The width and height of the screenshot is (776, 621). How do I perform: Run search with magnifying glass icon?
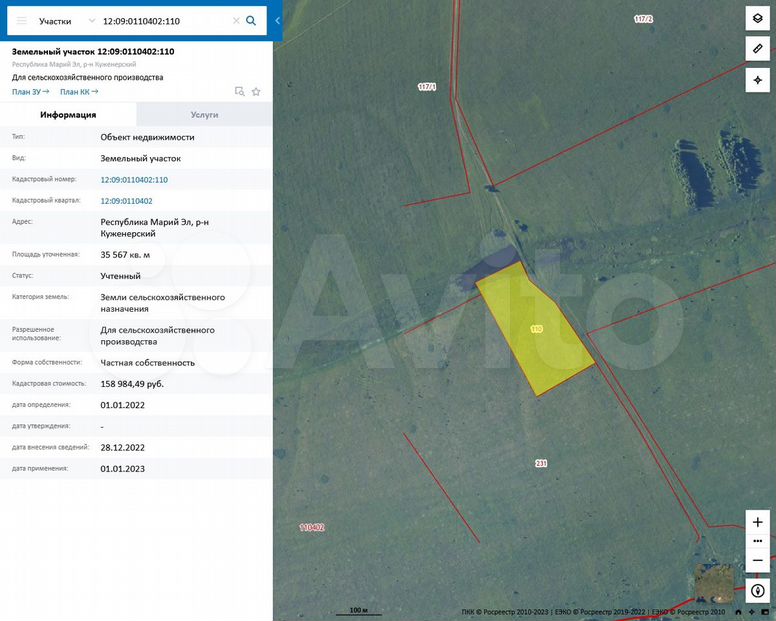point(252,20)
